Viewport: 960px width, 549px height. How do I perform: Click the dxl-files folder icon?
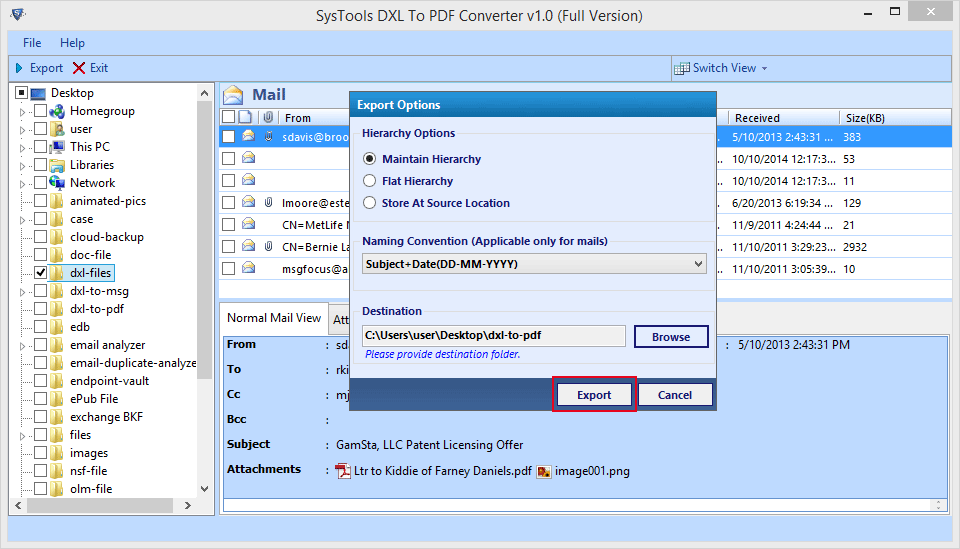[57, 273]
